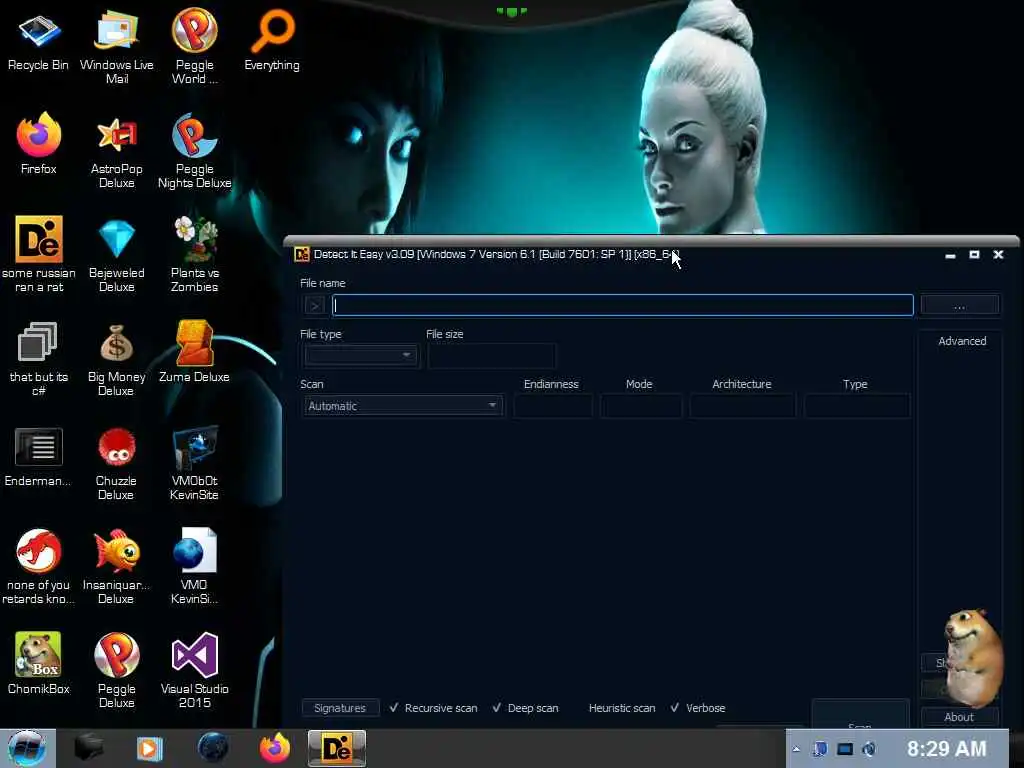Show hidden system tray icons
1024x768 pixels.
pos(795,749)
